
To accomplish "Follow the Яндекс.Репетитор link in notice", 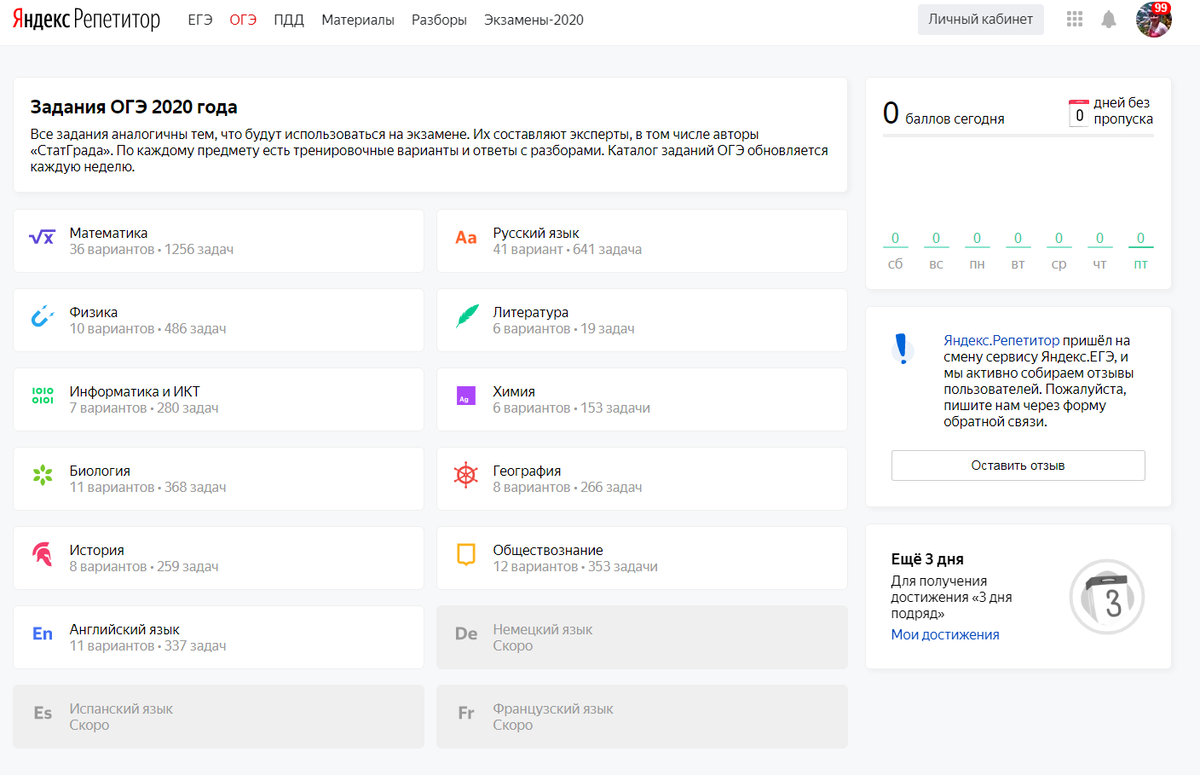I will tap(1001, 340).
